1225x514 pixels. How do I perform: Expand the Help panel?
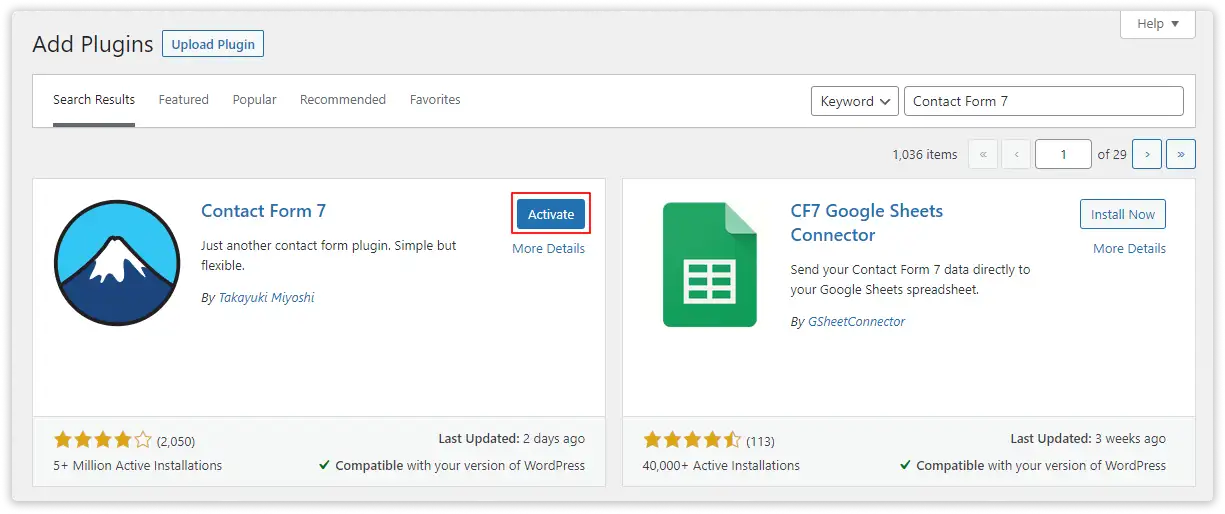(1157, 23)
